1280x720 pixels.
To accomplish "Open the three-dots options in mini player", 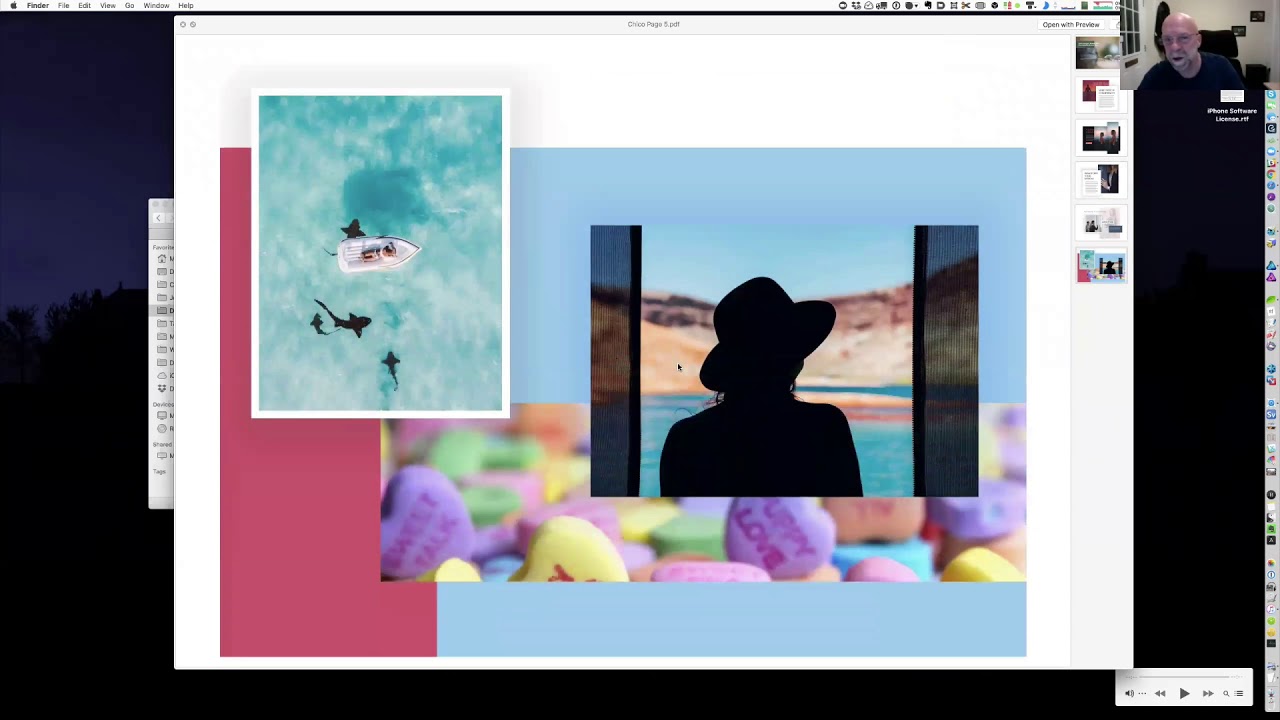I will click(1142, 693).
